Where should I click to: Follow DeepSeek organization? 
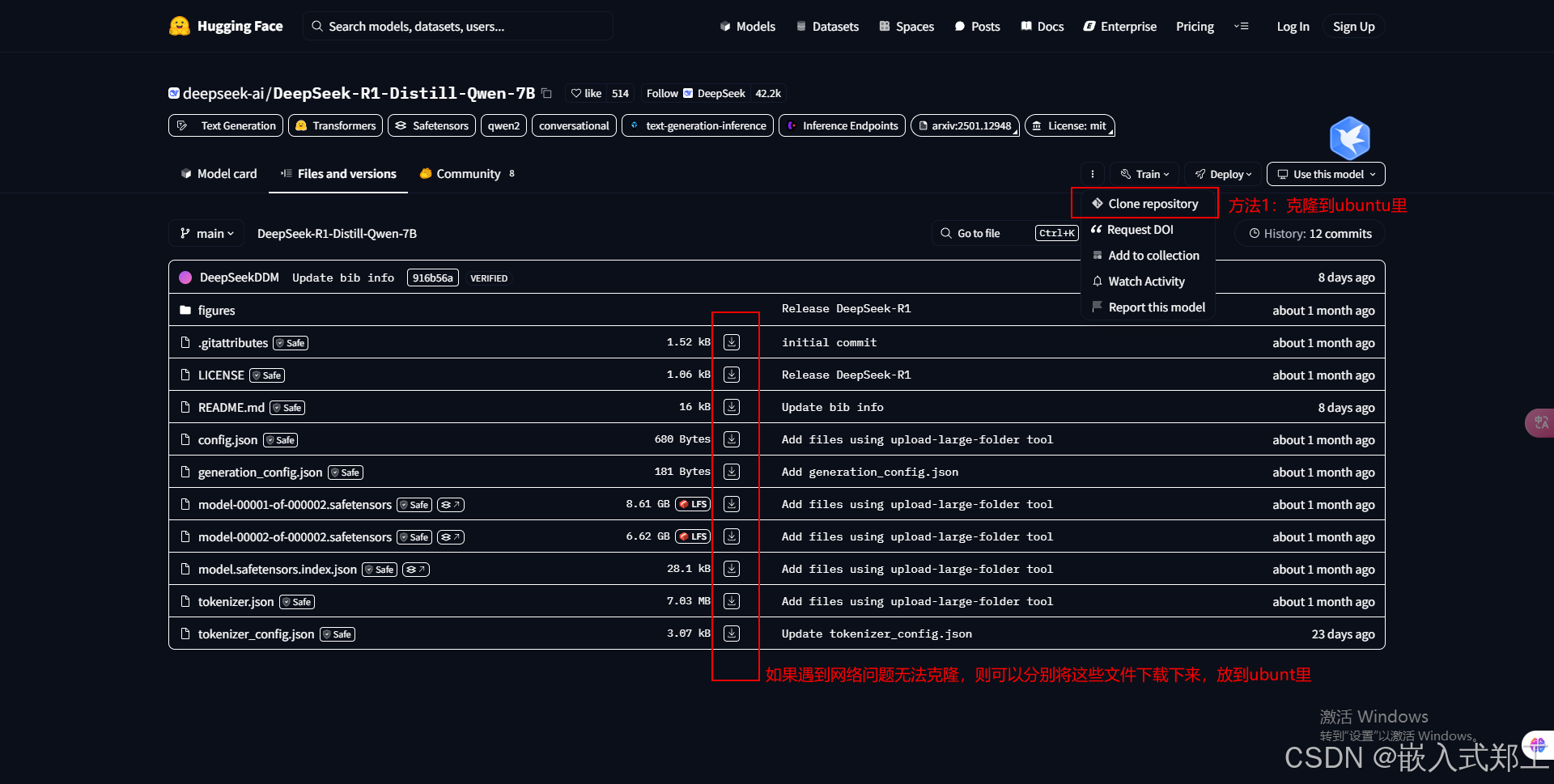pos(695,93)
